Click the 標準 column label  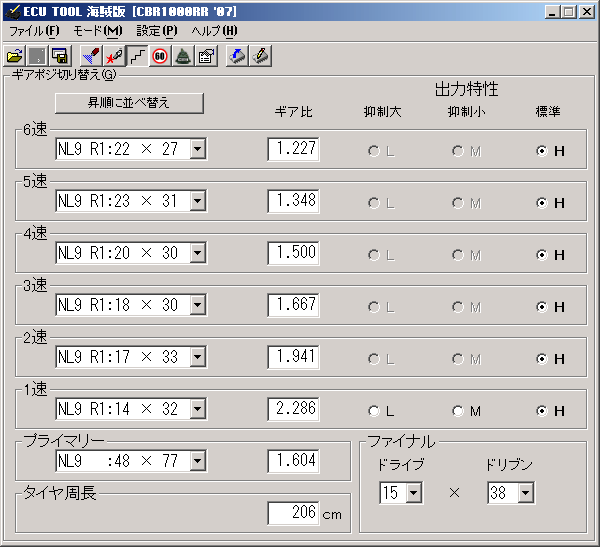click(548, 112)
